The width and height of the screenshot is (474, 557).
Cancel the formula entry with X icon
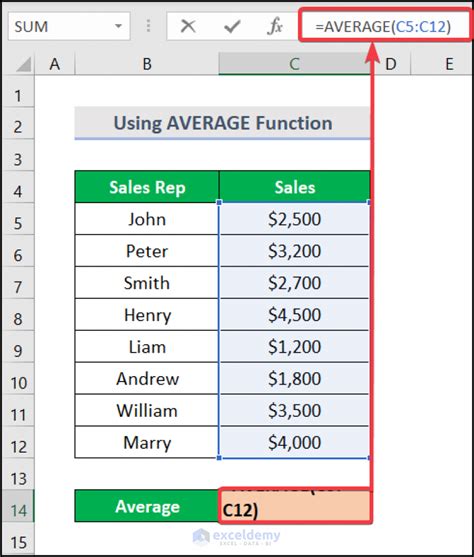point(188,26)
